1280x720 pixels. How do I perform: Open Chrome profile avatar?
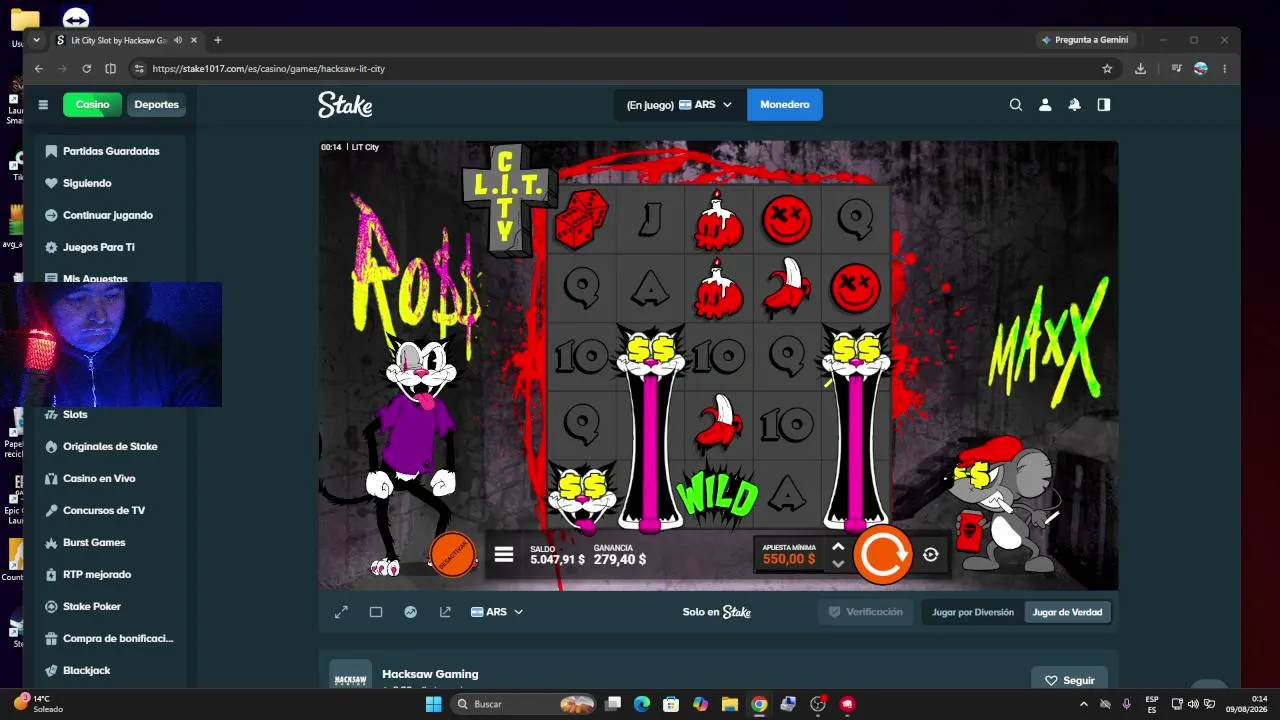1201,69
